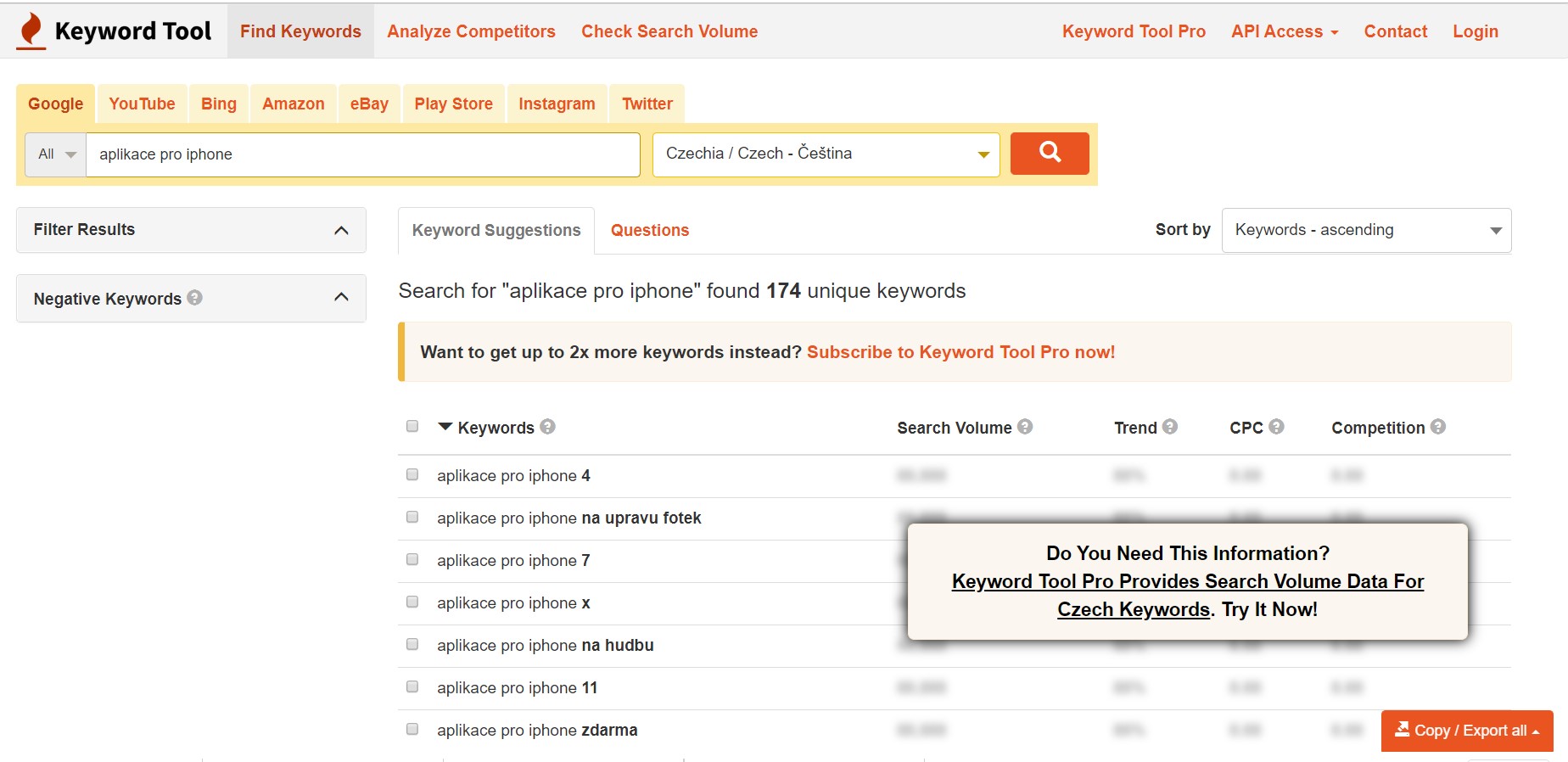Click Subscribe to Keyword Tool Pro now link

click(960, 352)
